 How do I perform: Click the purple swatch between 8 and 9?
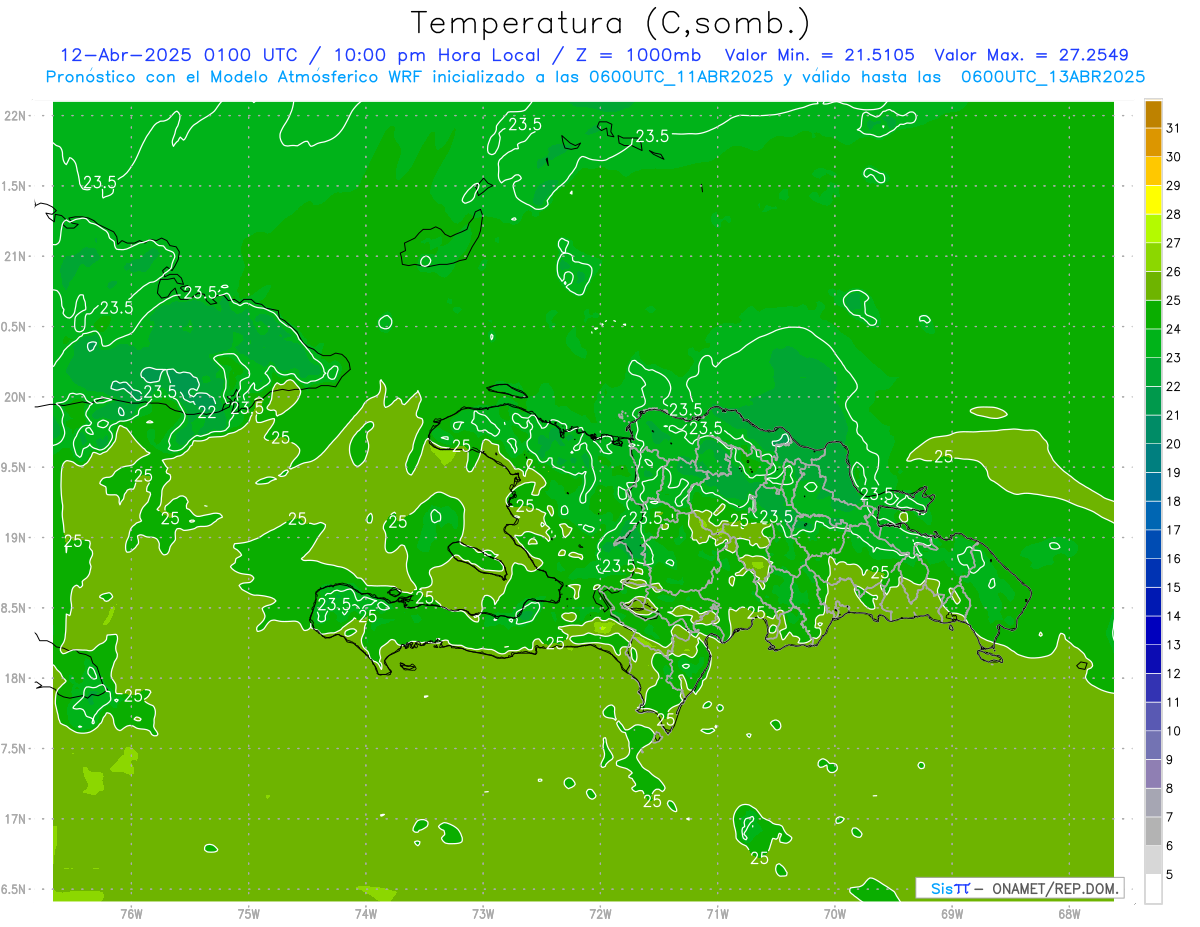[1153, 774]
